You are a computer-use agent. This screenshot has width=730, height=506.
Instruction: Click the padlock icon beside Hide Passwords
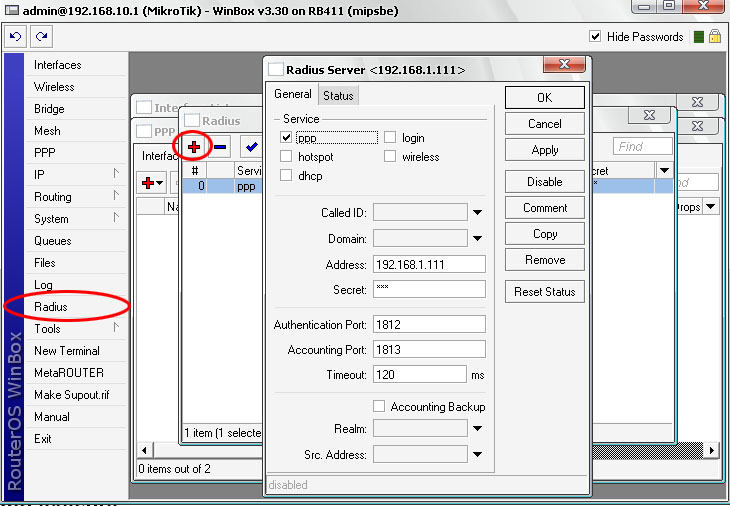pos(715,37)
